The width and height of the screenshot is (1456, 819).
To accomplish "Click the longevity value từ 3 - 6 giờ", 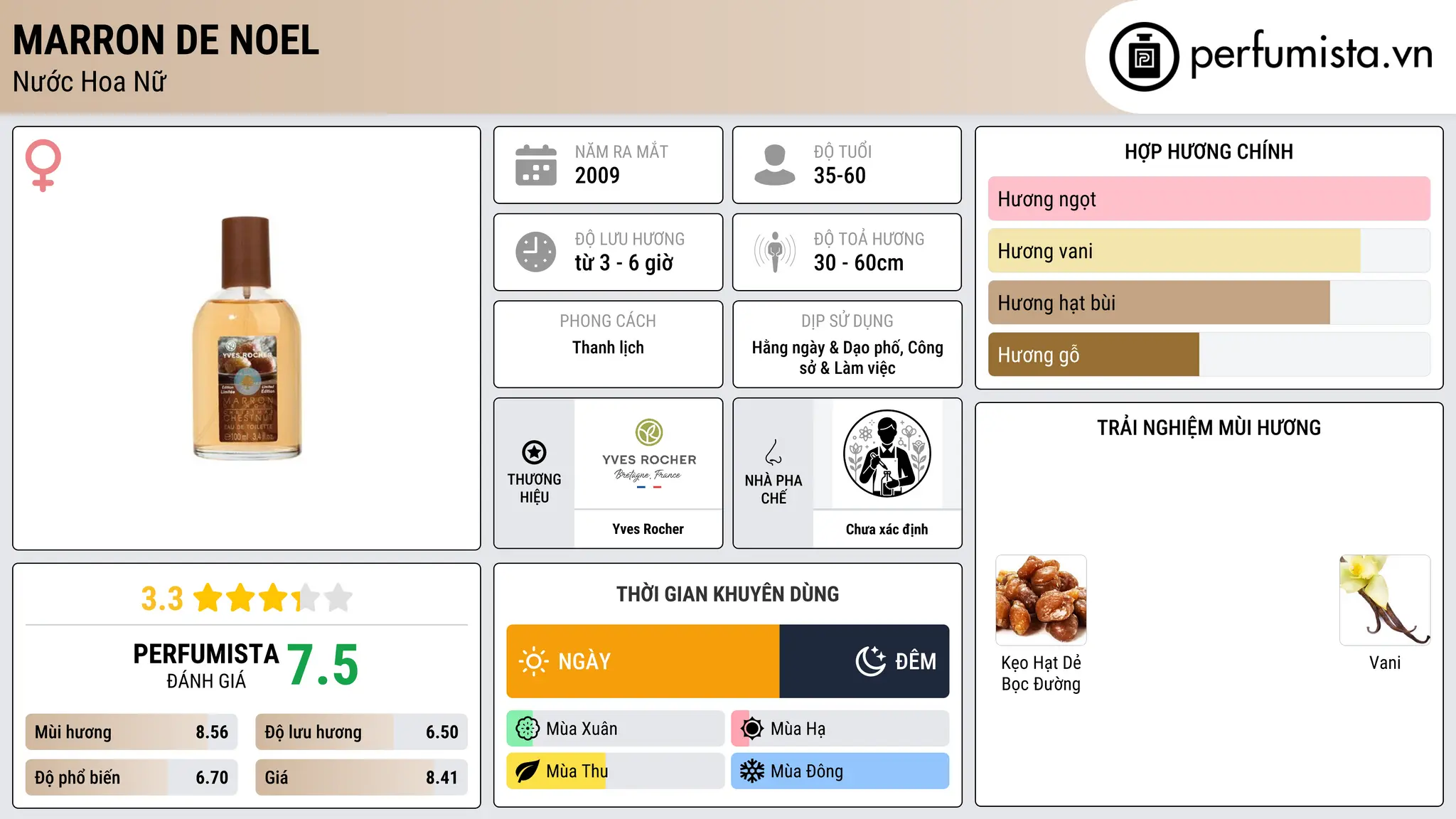I will (x=624, y=263).
